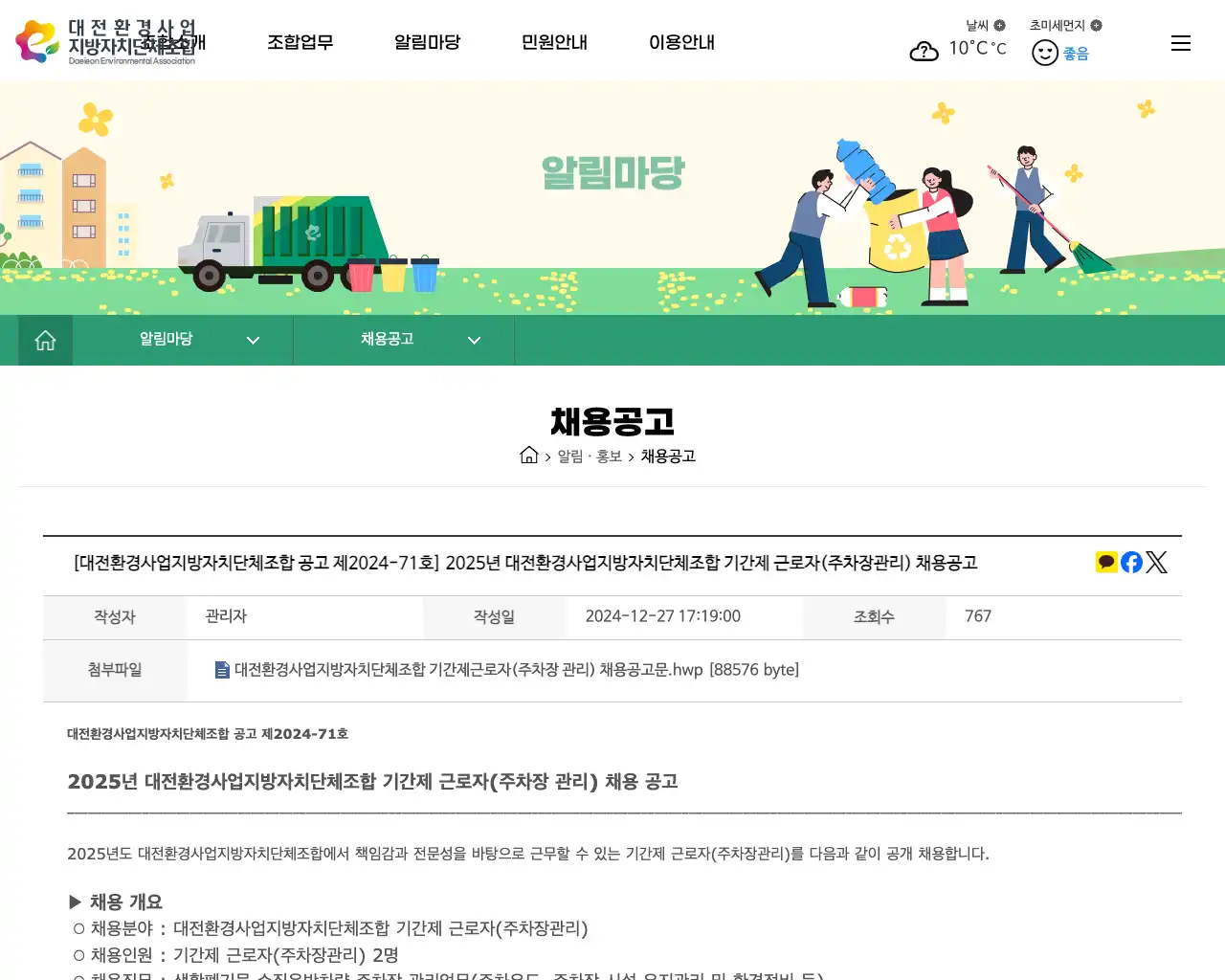Open the 채용공고 breadcrumb link
Screen dimensions: 1225x980
click(x=668, y=457)
